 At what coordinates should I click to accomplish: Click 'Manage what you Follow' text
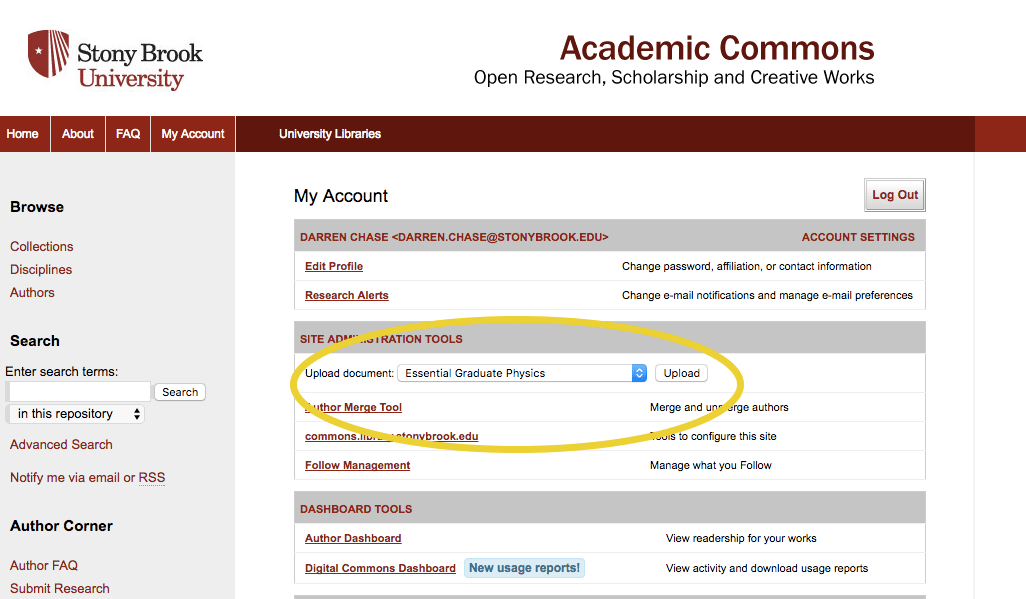click(711, 465)
